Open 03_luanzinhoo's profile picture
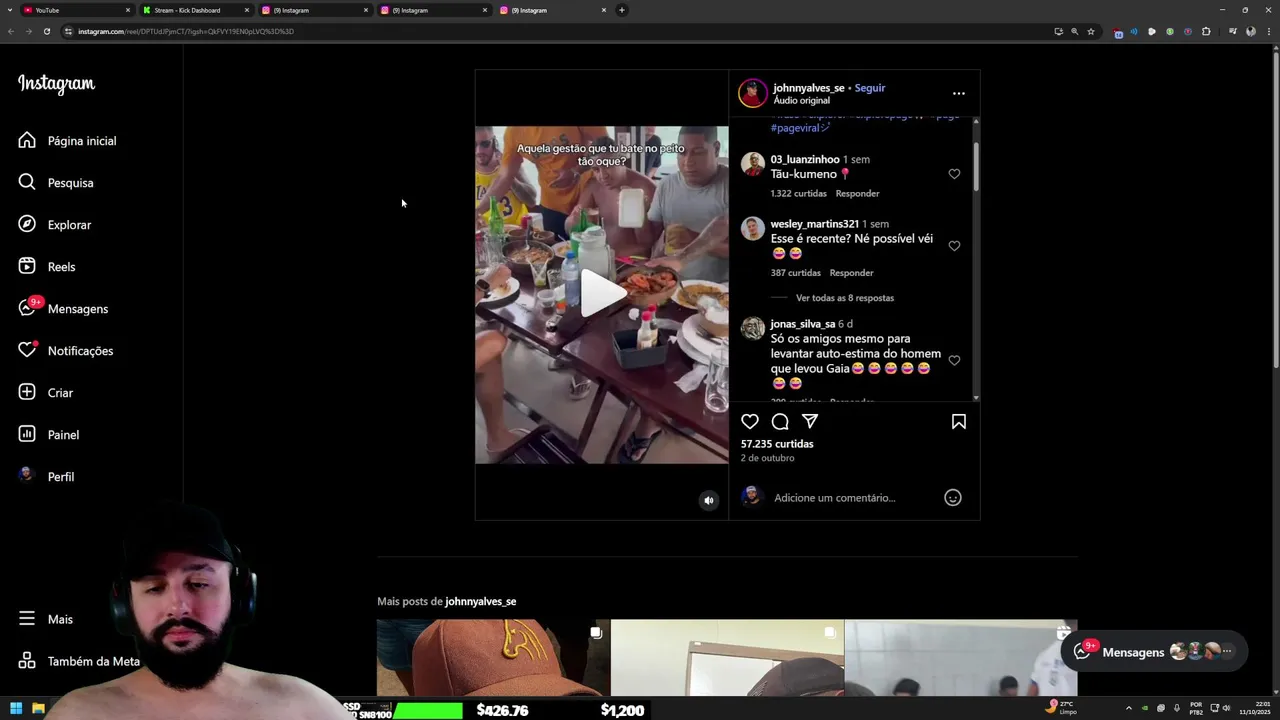Viewport: 1280px width, 720px height. pos(753,164)
